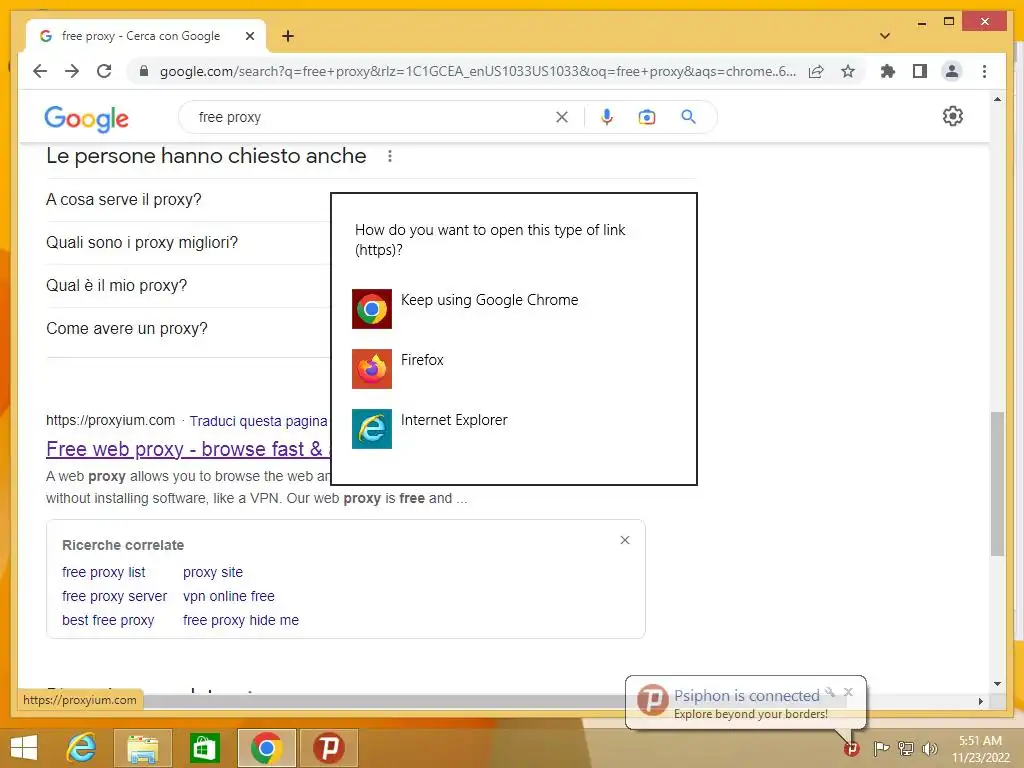Reload the Google search page
This screenshot has height=768, width=1024.
[x=104, y=71]
